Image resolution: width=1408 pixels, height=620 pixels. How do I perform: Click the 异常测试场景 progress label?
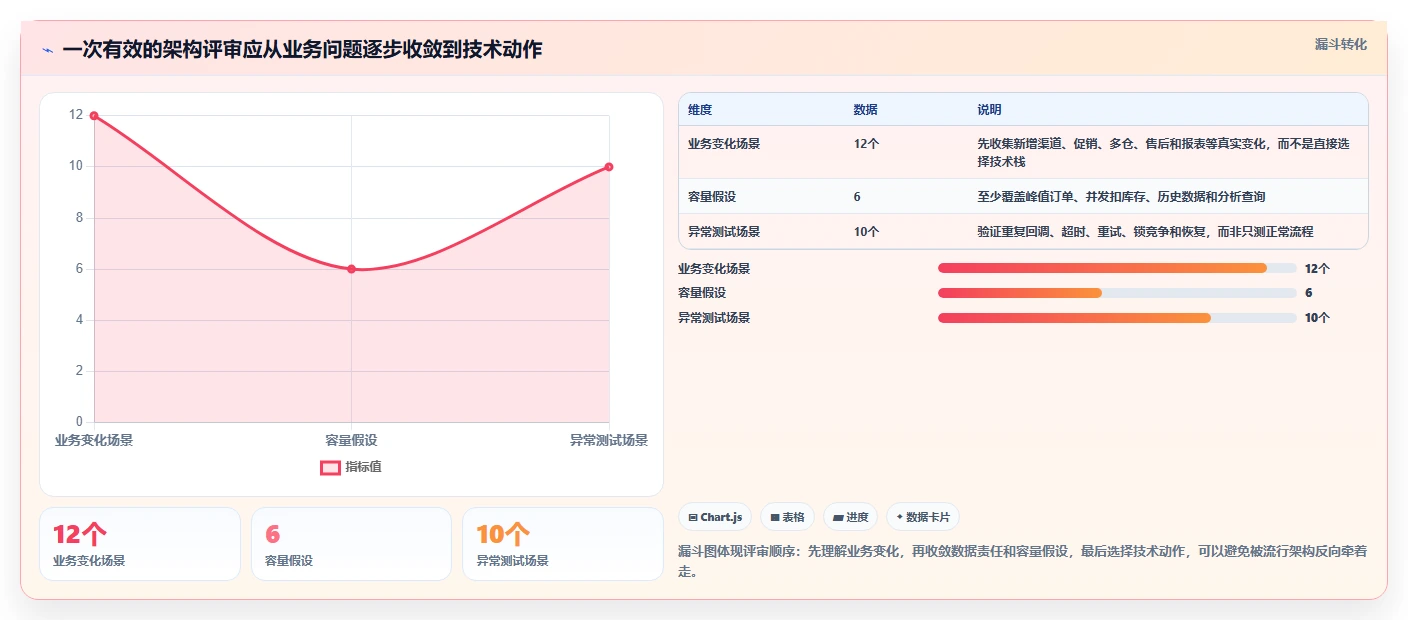(x=714, y=318)
